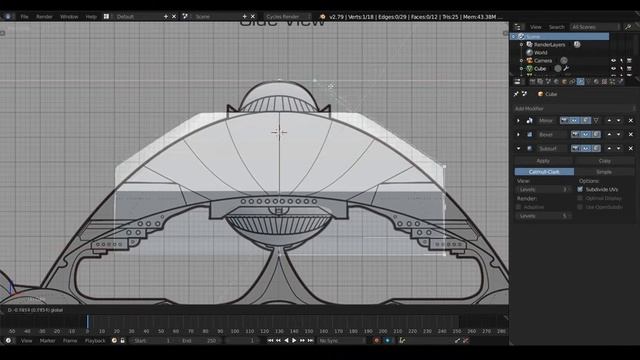Open the Particles properties tab

click(612, 82)
